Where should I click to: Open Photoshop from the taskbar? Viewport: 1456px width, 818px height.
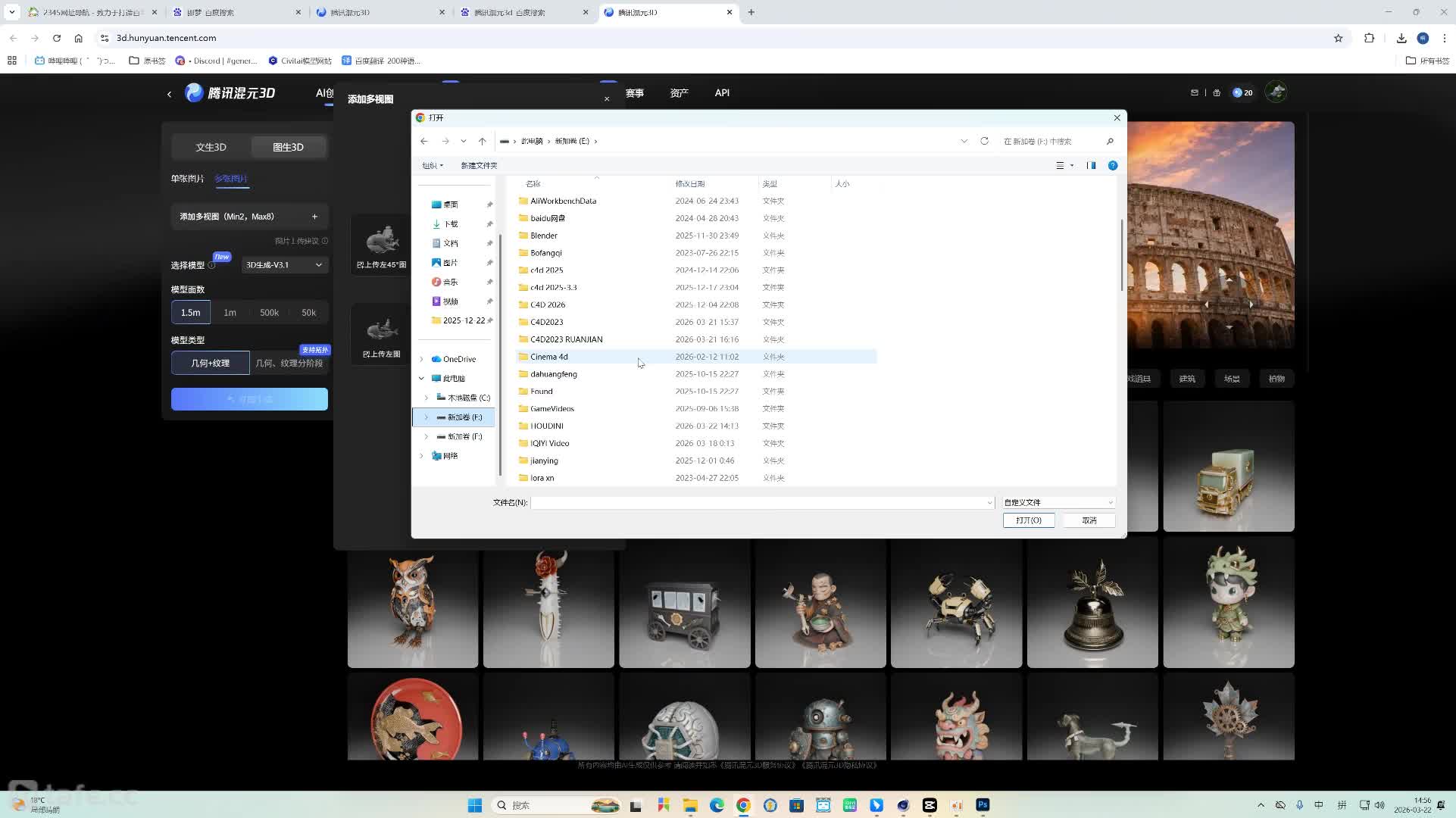[983, 805]
